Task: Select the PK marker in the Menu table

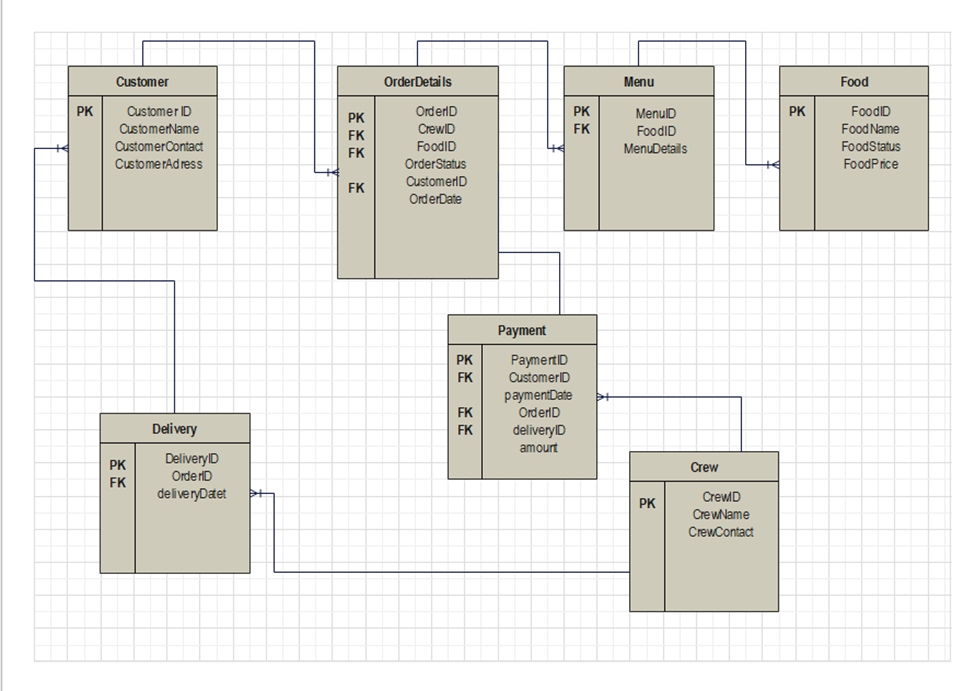Action: (x=580, y=112)
